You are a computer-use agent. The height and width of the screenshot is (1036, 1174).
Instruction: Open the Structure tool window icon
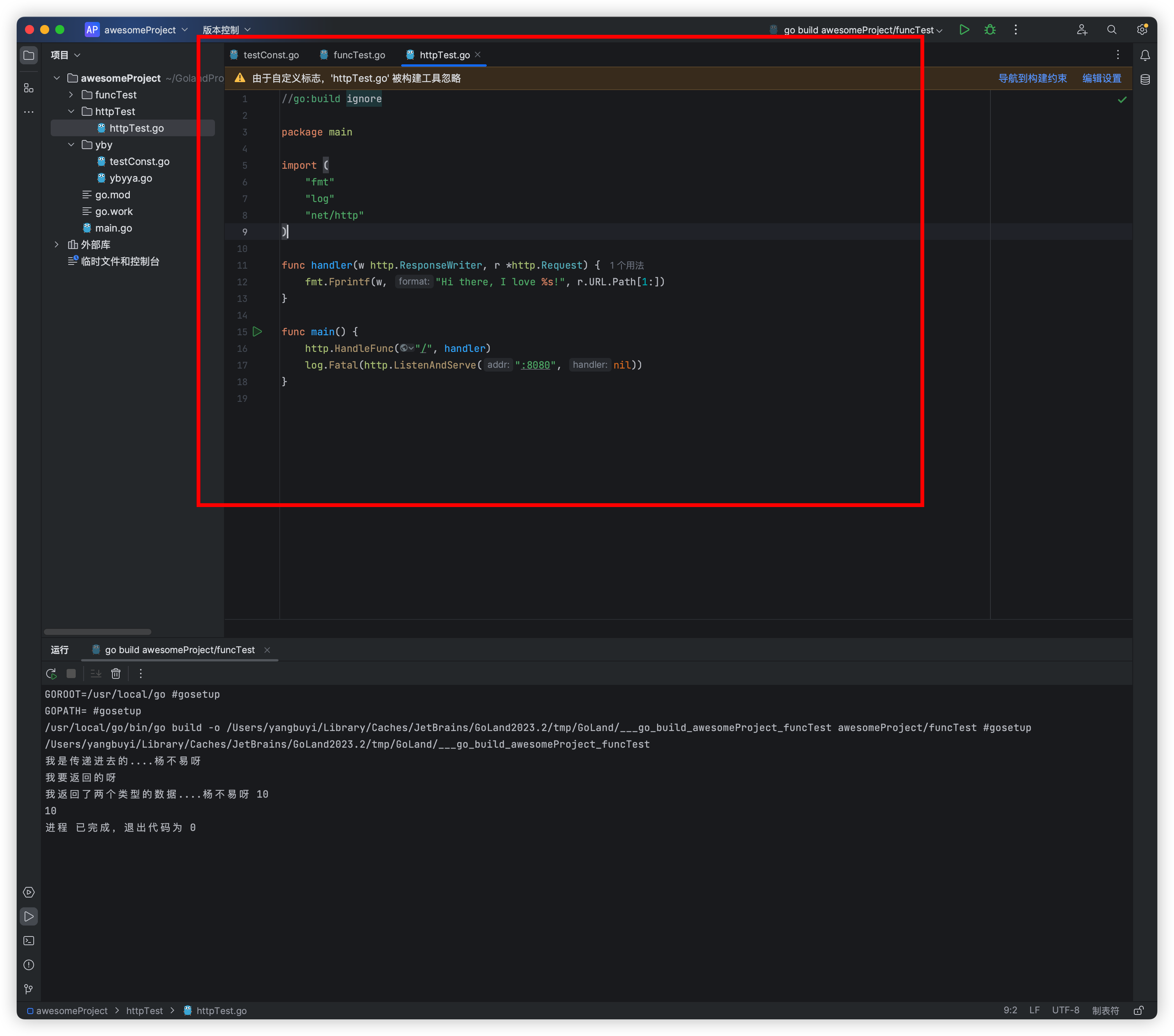coord(29,88)
